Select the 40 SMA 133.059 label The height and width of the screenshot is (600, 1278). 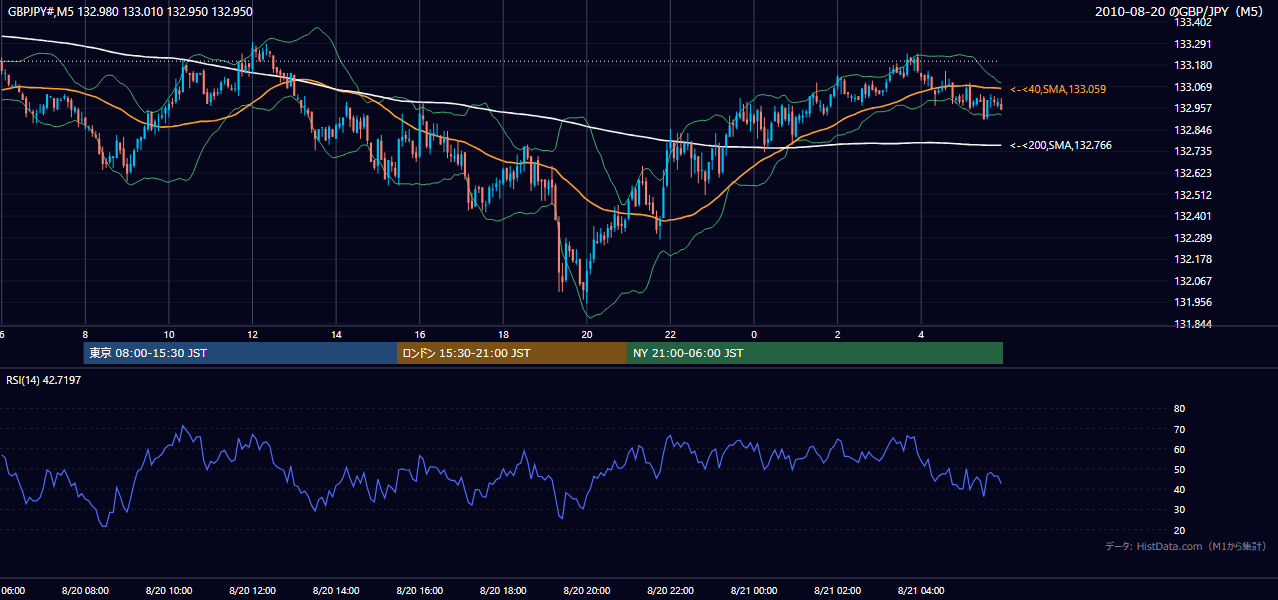click(x=1058, y=89)
